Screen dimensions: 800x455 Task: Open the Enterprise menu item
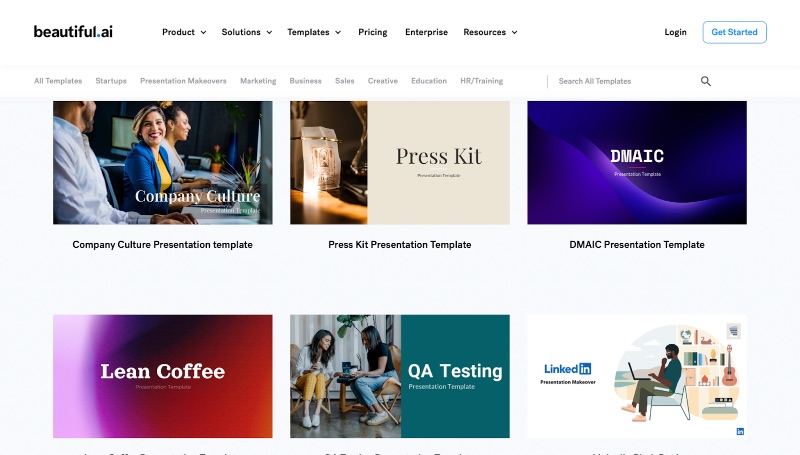427,32
